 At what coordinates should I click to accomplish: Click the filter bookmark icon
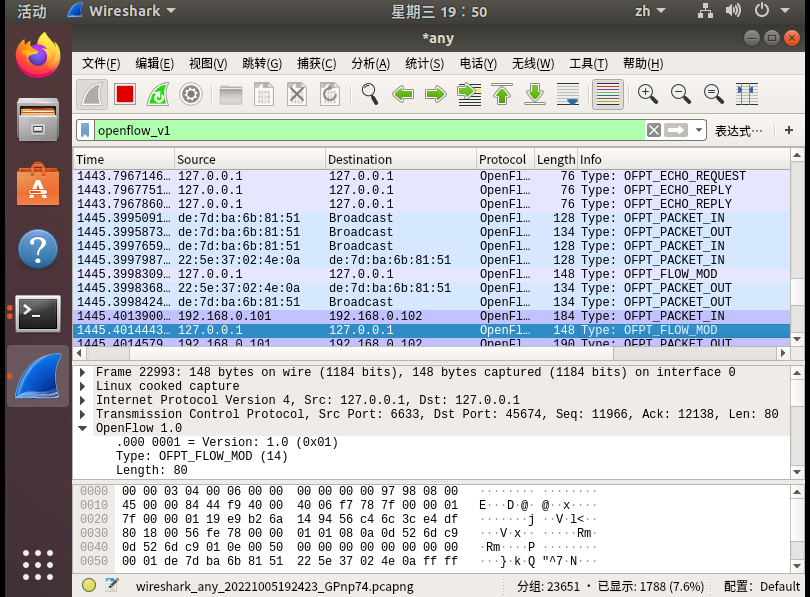pyautogui.click(x=86, y=130)
